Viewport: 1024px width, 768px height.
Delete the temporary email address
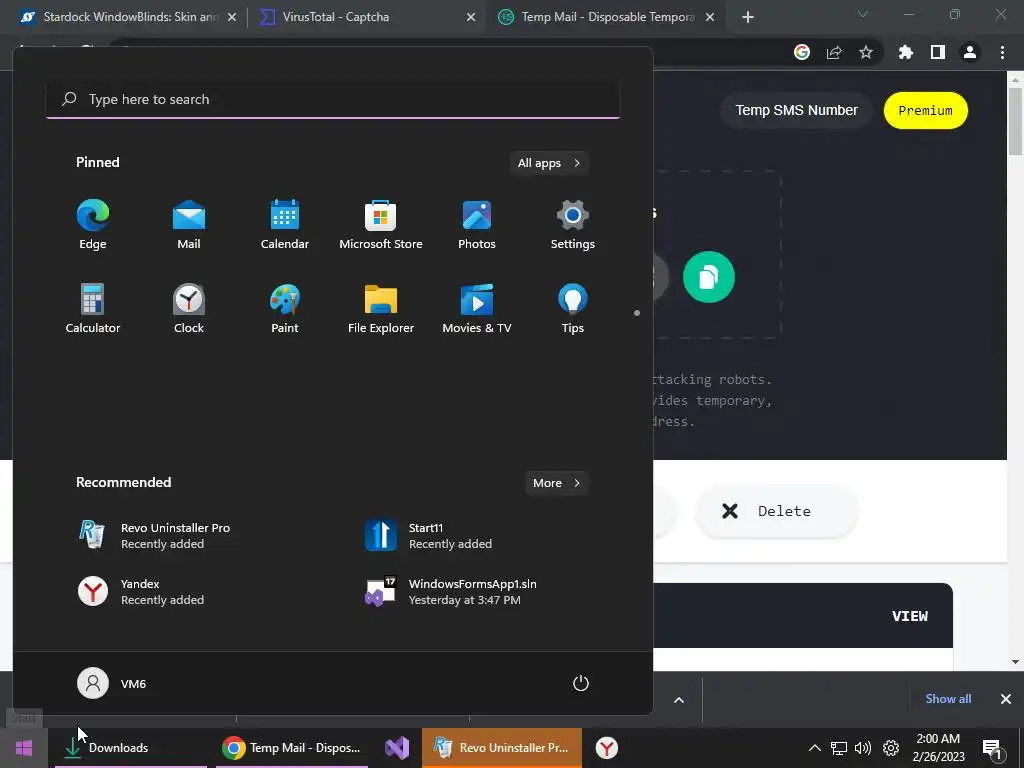776,511
